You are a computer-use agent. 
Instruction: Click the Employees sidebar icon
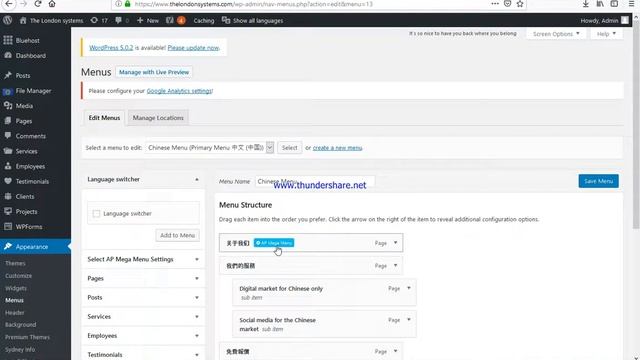coord(8,166)
